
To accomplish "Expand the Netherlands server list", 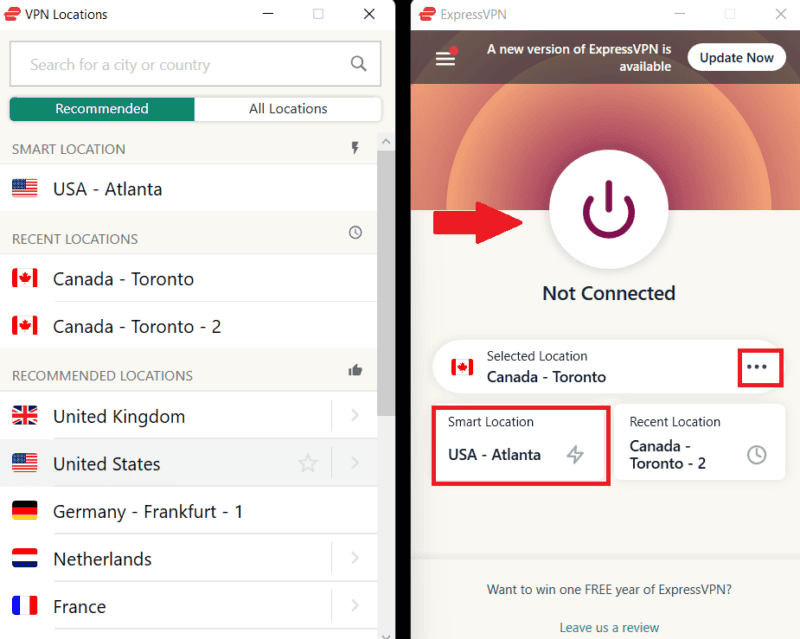I will pyautogui.click(x=355, y=558).
